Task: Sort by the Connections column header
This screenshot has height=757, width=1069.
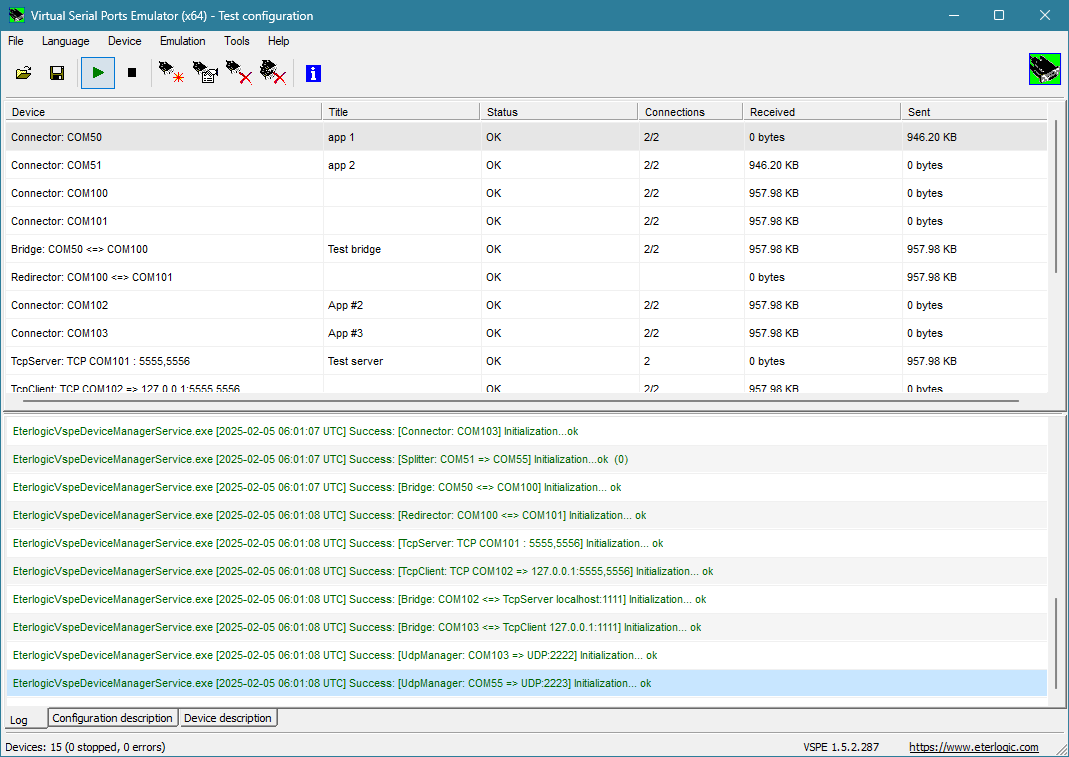Action: [690, 112]
